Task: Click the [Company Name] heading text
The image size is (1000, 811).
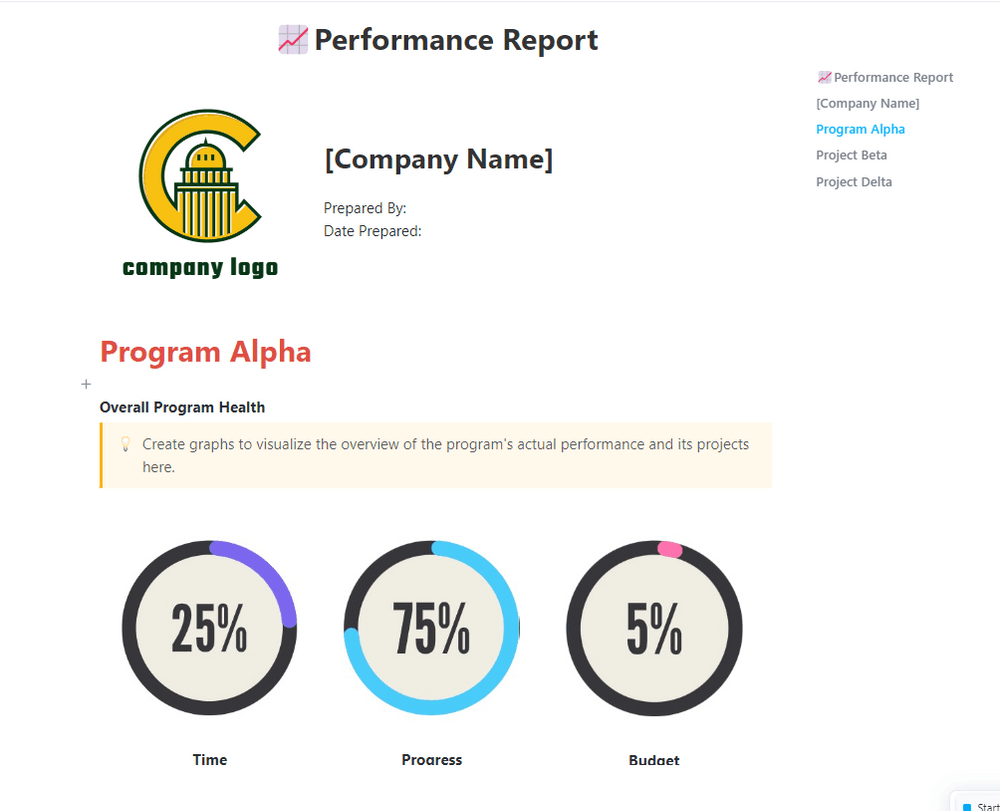Action: [438, 159]
